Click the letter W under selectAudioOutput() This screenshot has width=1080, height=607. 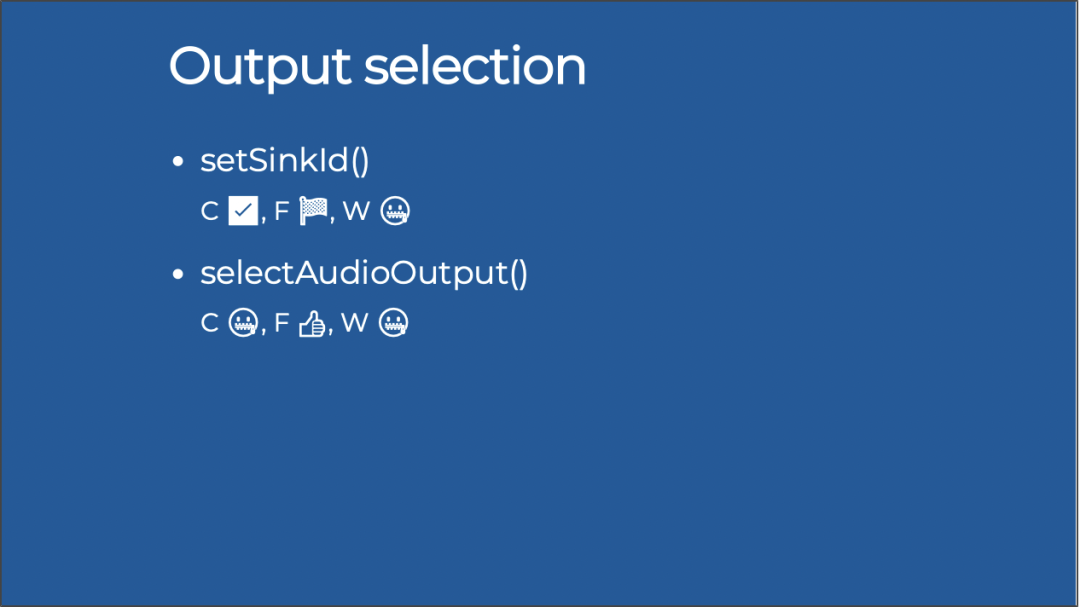355,323
